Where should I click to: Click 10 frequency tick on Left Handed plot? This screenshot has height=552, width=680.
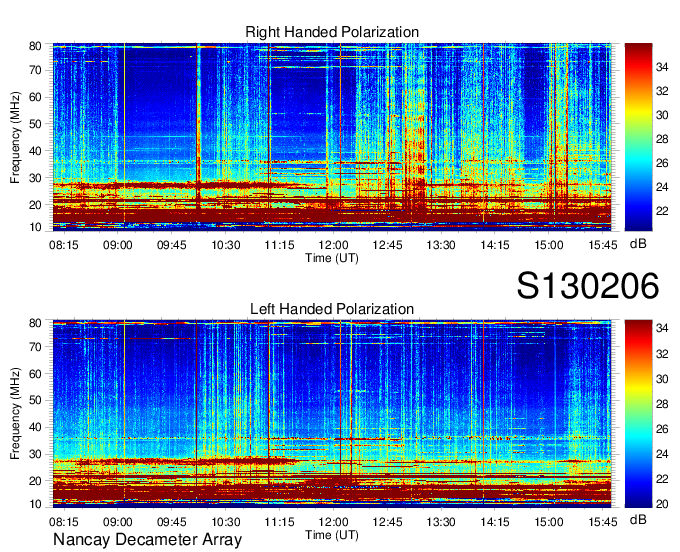(x=35, y=504)
